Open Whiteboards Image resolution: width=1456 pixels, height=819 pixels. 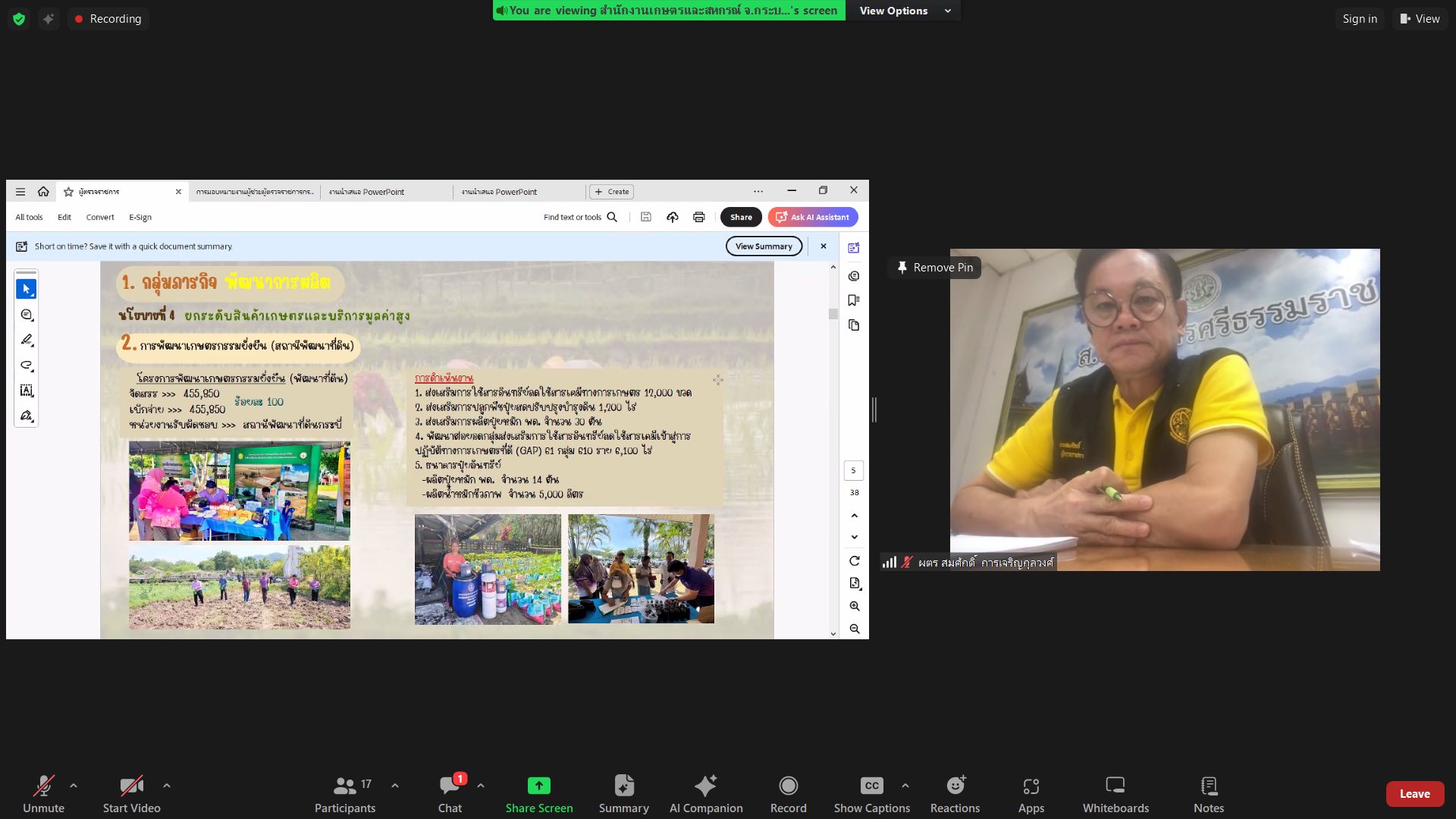click(x=1115, y=793)
